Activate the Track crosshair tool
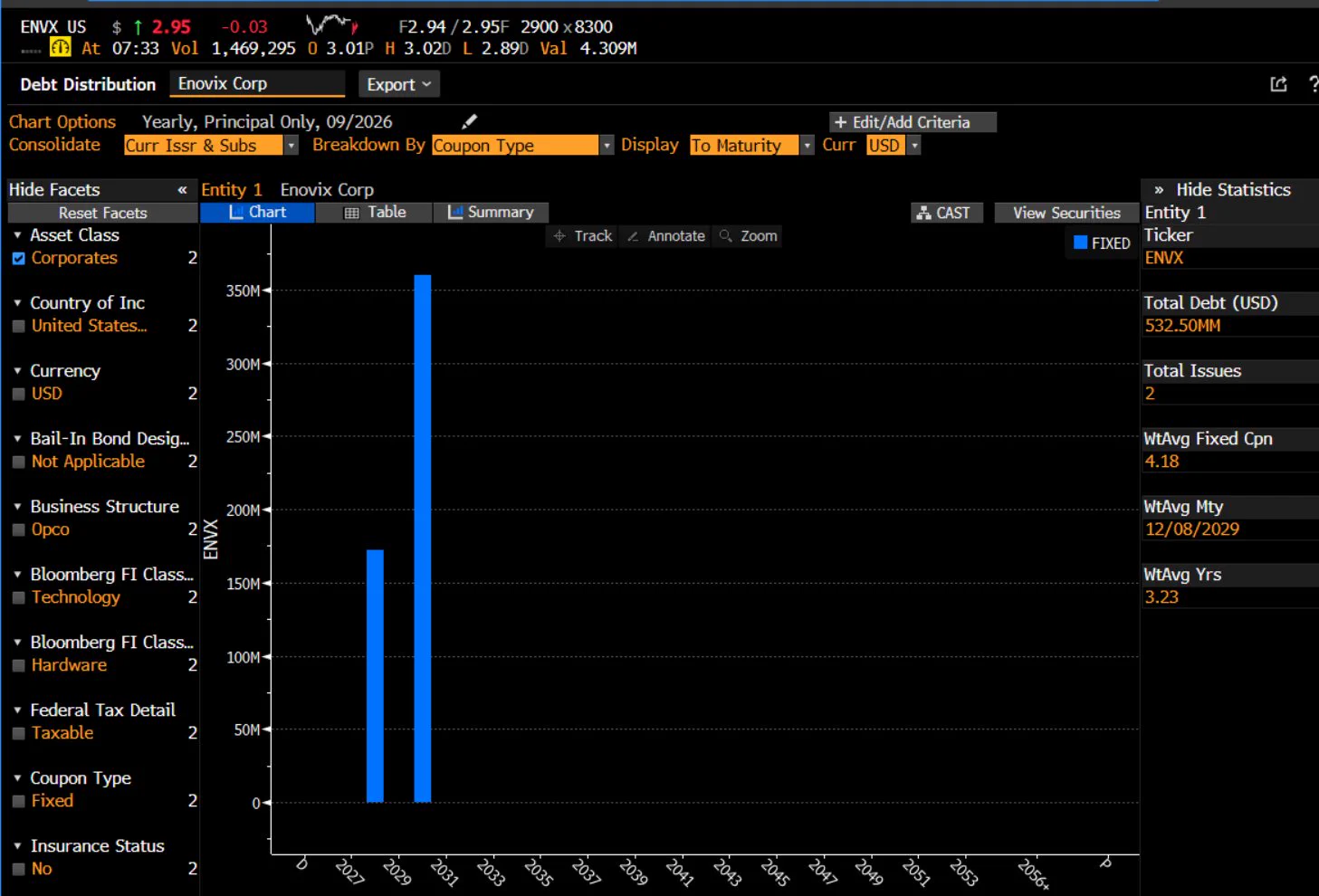 coord(584,236)
